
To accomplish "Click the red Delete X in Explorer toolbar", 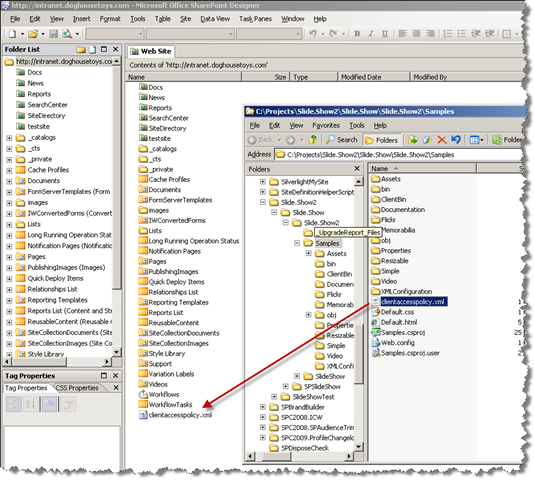I will 442,140.
